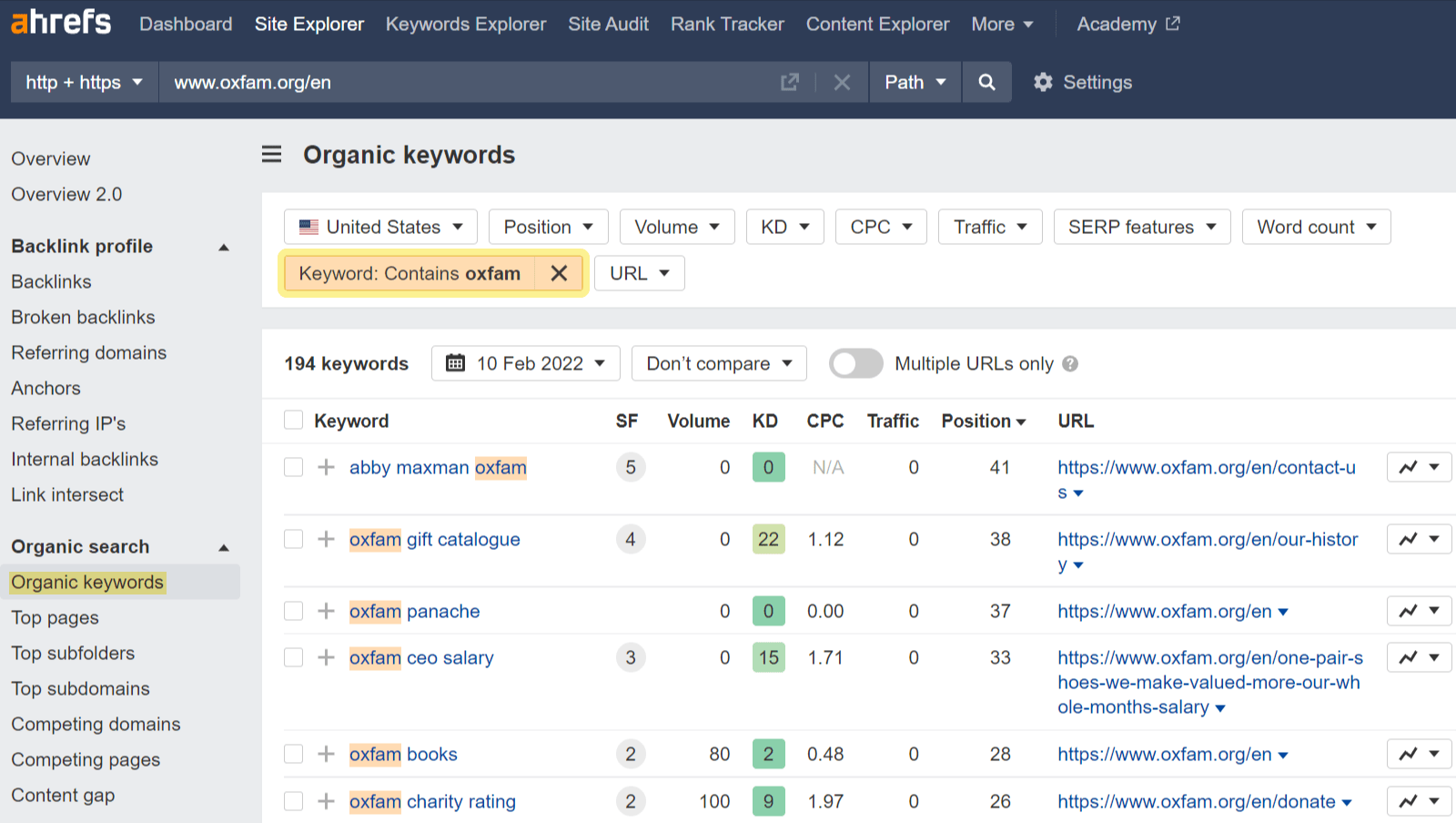Open the Don't compare dropdown
The height and width of the screenshot is (823, 1456).
[x=718, y=363]
